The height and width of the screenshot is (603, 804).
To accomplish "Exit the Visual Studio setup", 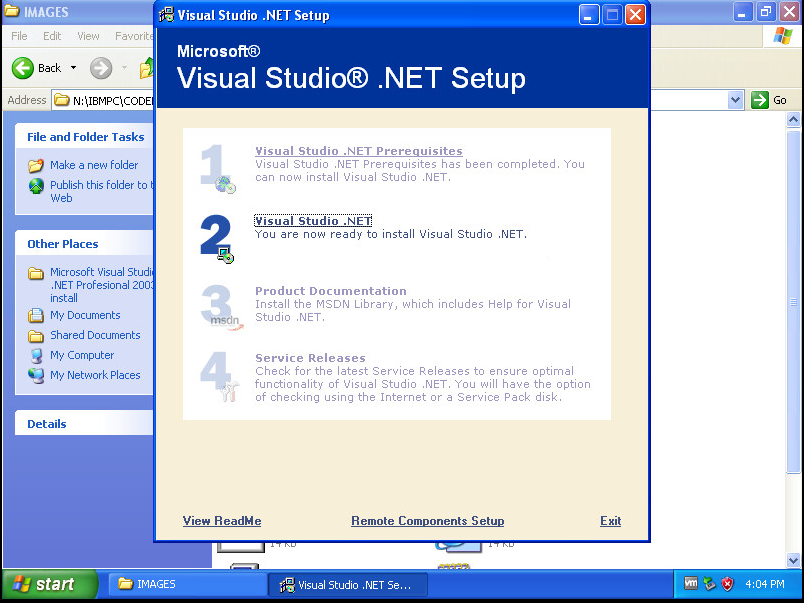I will click(610, 521).
